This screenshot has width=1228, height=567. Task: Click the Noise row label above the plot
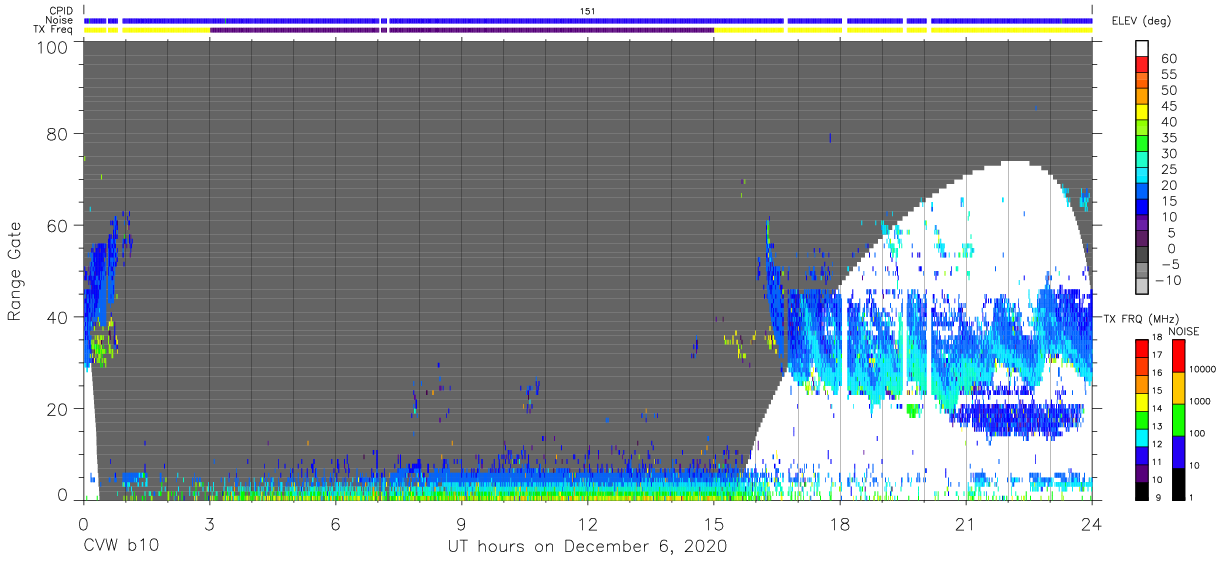point(59,20)
